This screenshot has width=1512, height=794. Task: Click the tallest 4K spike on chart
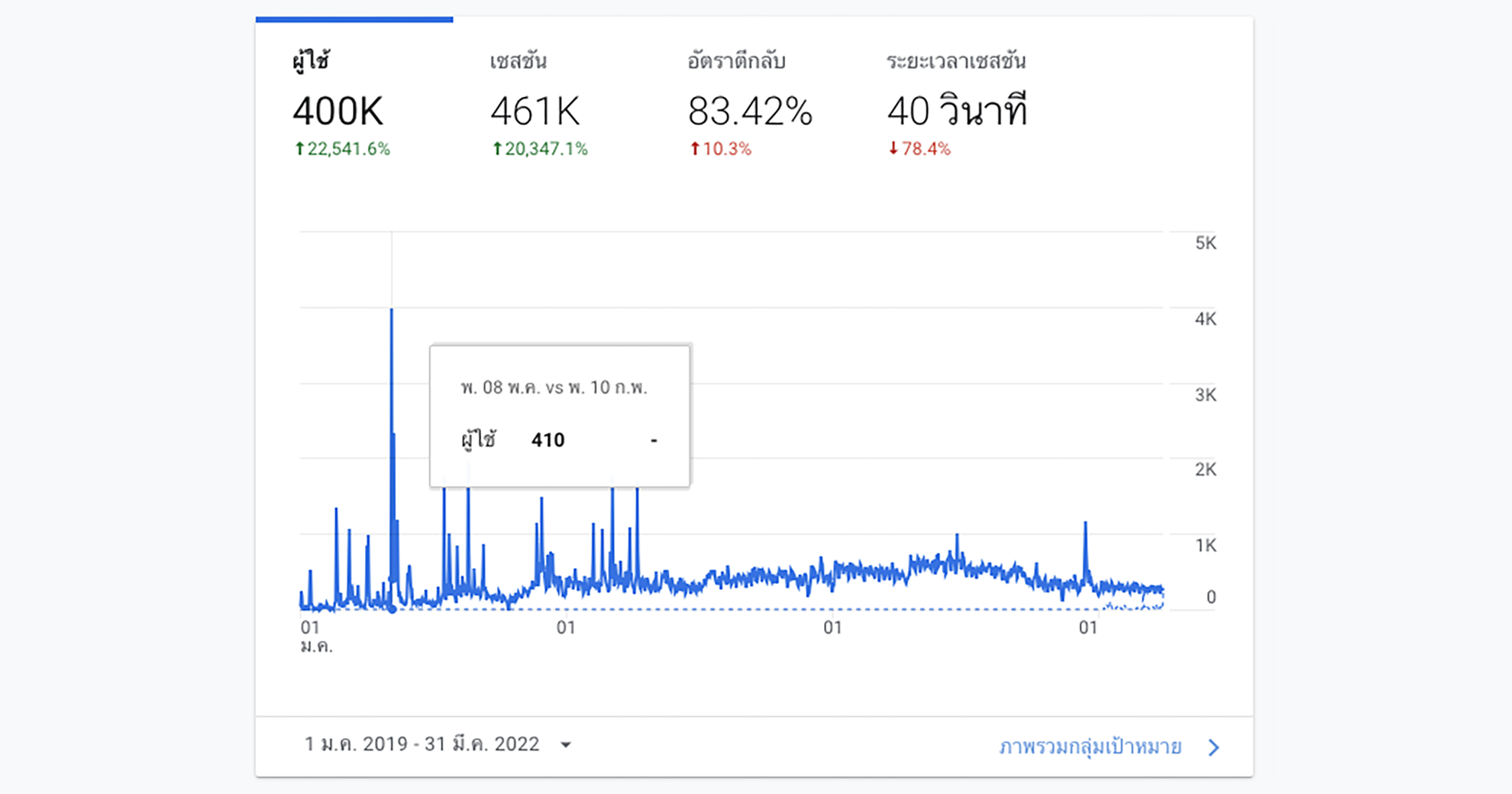[392, 313]
